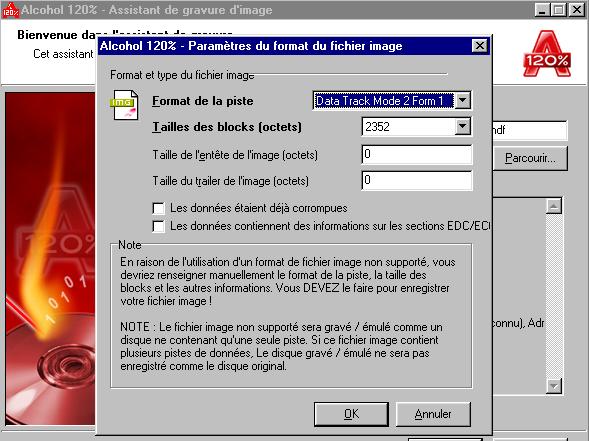
Task: Click the file path field ending in mdf
Action: 530,130
